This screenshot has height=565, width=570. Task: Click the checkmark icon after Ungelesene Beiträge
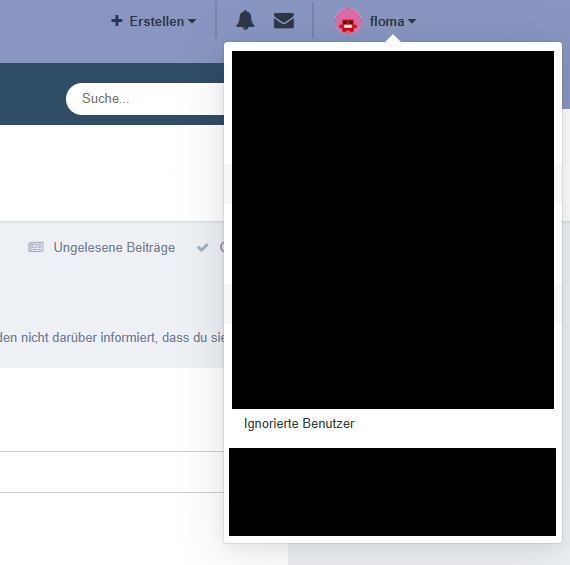[x=203, y=248]
